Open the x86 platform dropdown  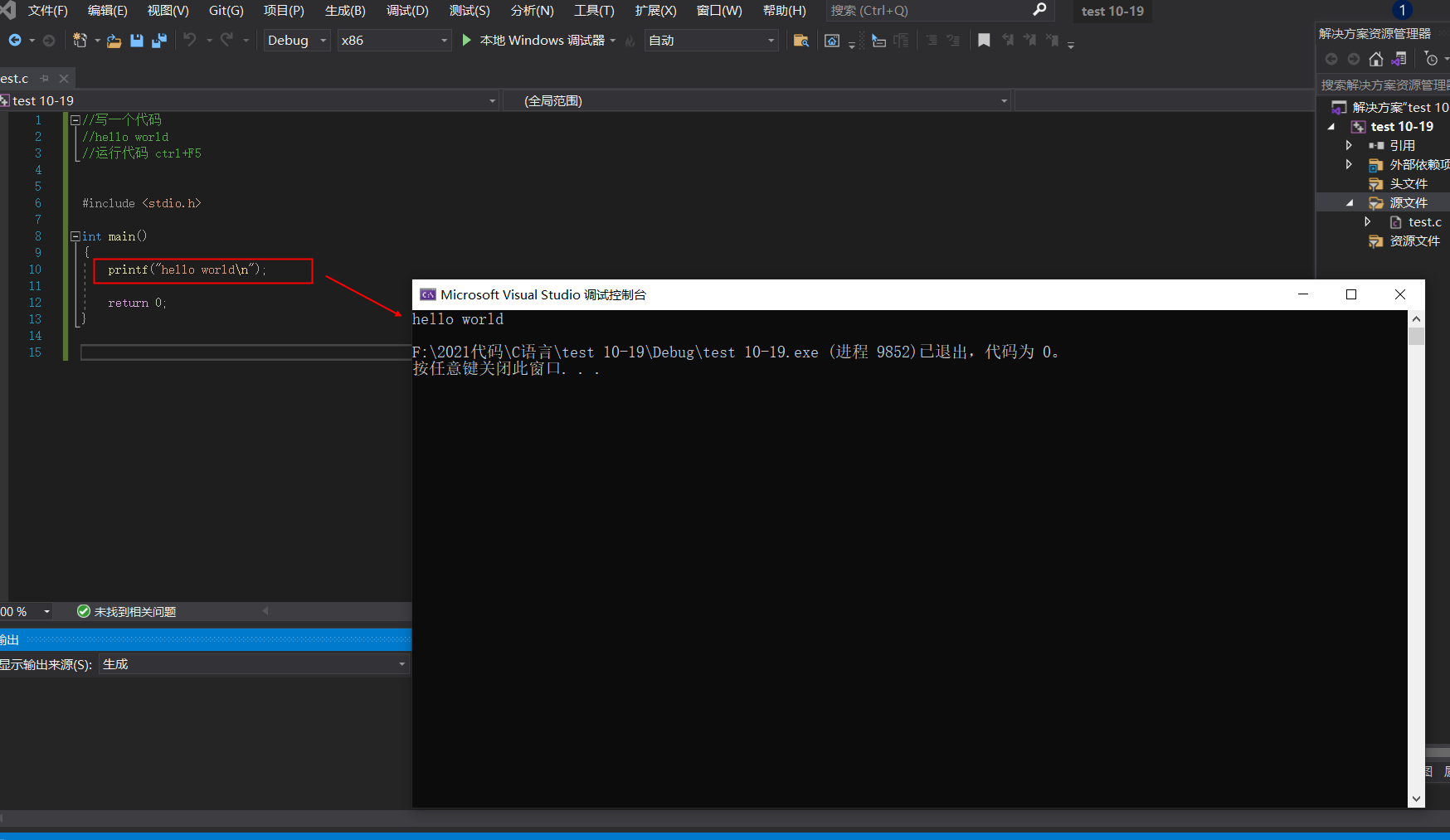394,40
